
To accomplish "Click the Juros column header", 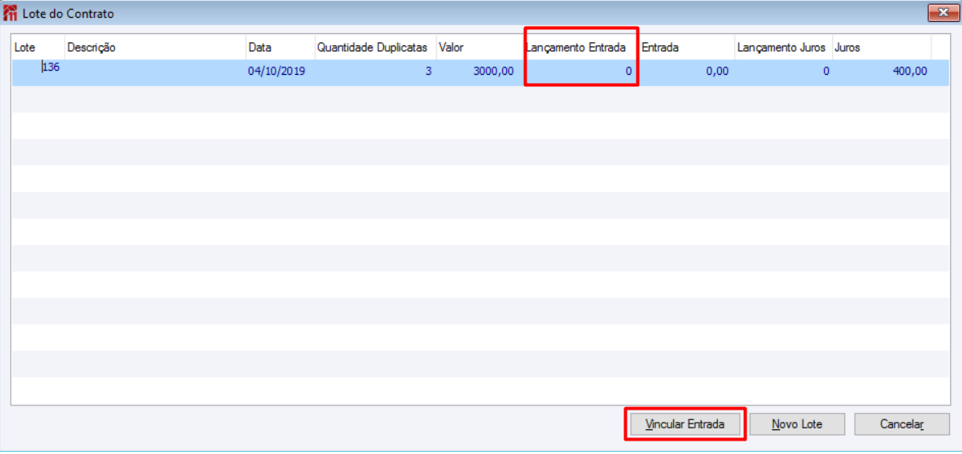I will click(x=882, y=47).
